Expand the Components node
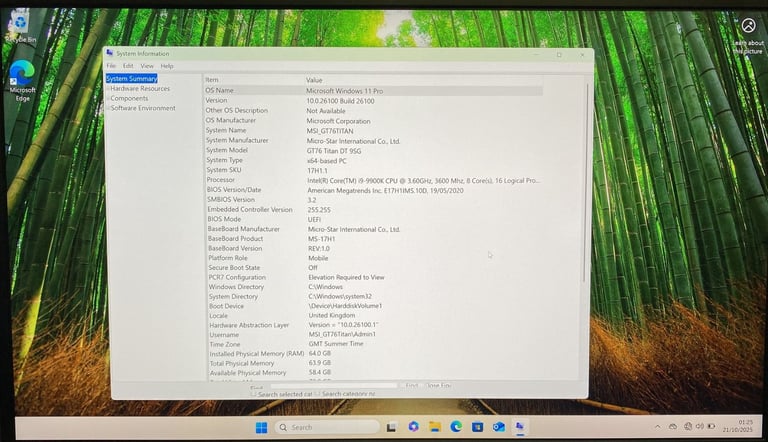 click(x=108, y=98)
